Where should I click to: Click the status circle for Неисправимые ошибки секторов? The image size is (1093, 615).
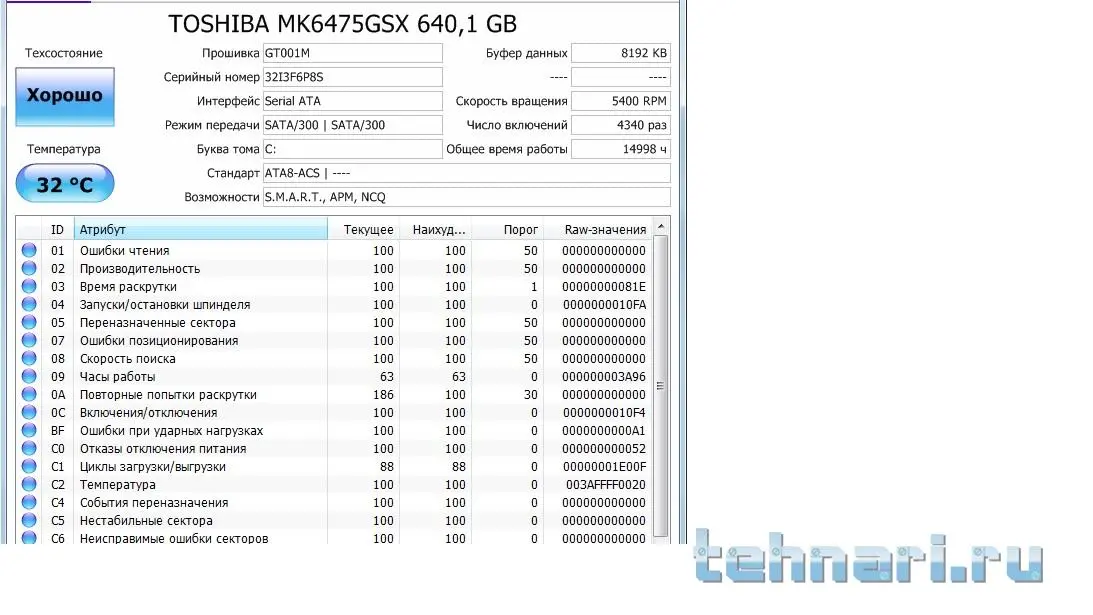tap(29, 538)
